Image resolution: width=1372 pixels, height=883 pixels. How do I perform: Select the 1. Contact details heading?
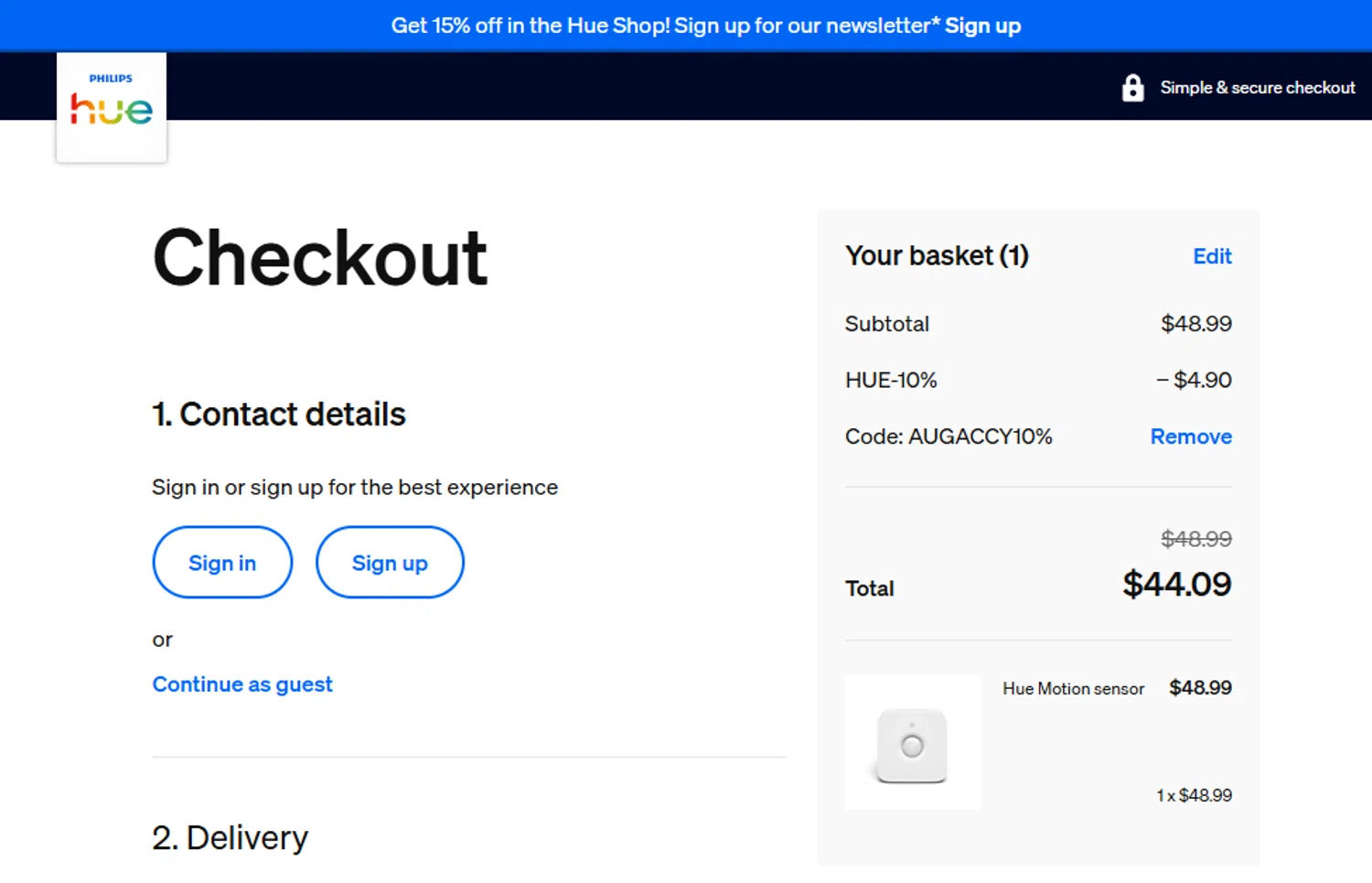tap(279, 415)
